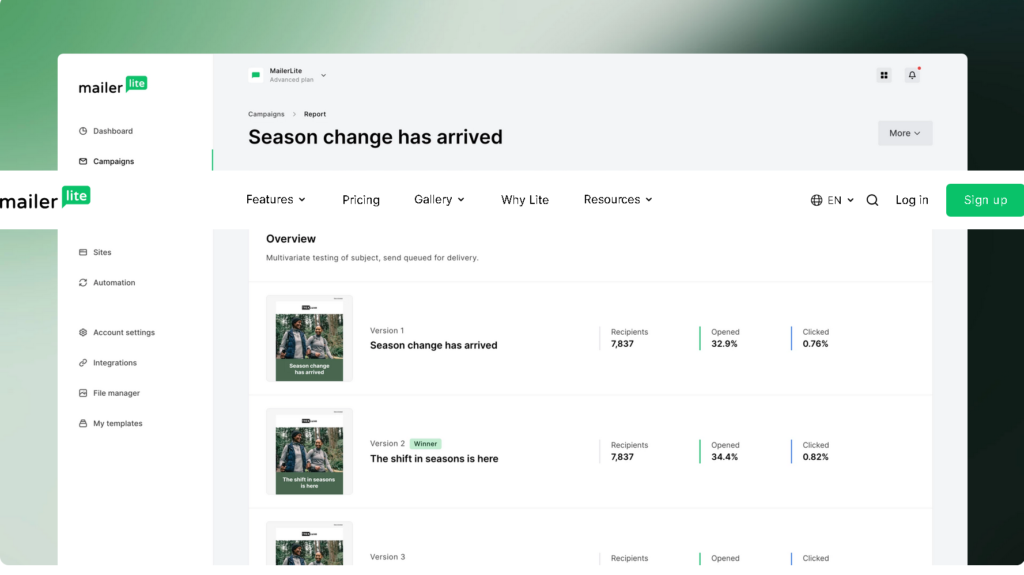Open Integrations link icon in sidebar
This screenshot has width=1024, height=575.
tap(83, 363)
